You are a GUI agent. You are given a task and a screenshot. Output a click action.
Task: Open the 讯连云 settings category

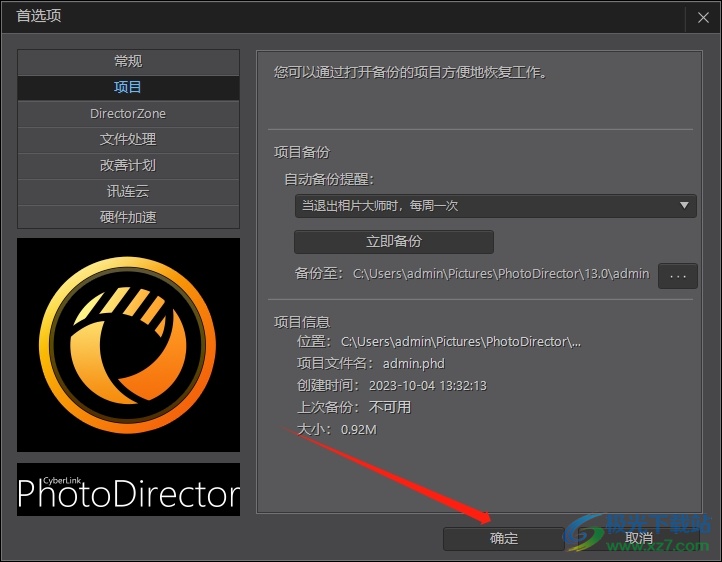pyautogui.click(x=128, y=191)
